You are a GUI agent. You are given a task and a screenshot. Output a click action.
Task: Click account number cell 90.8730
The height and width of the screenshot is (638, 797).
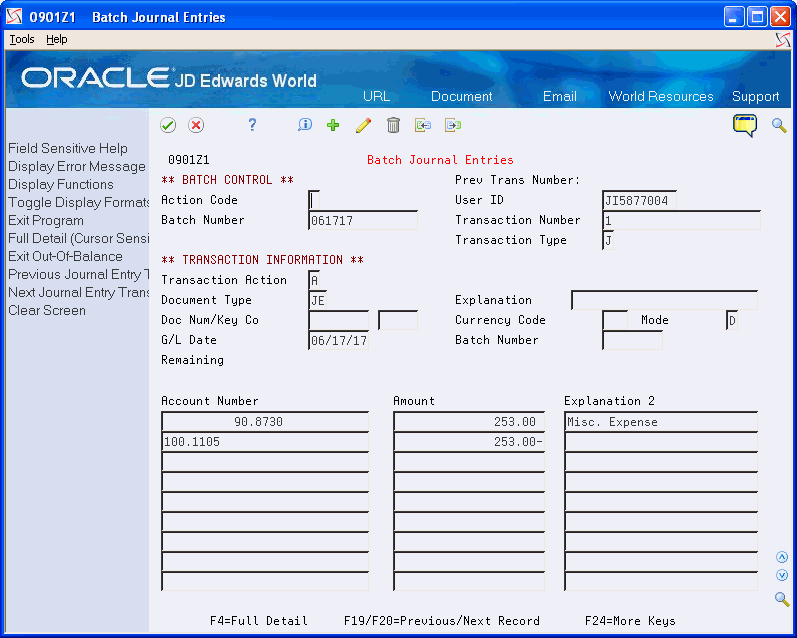(x=265, y=421)
